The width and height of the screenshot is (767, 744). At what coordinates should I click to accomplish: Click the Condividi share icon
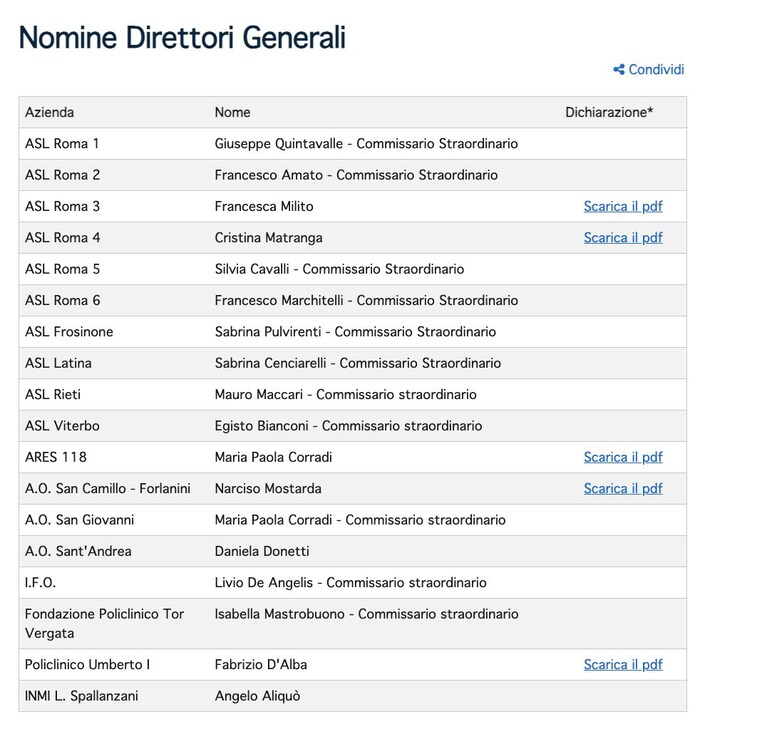click(x=619, y=69)
